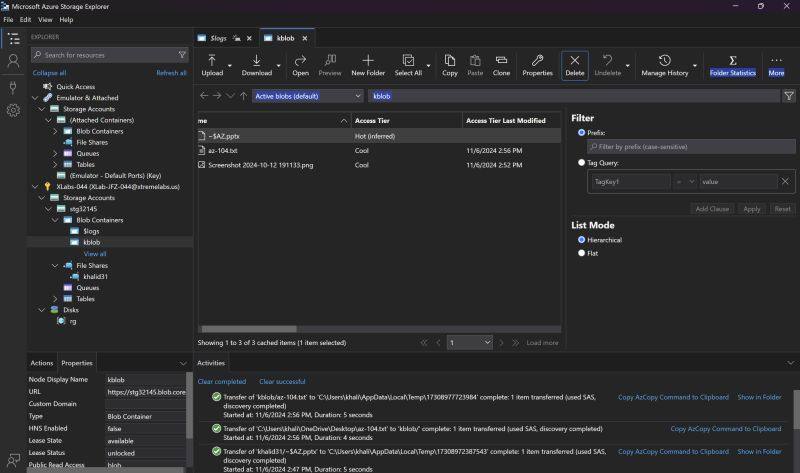800x473 pixels.
Task: Switch to the Properties tab
Action: 77,363
